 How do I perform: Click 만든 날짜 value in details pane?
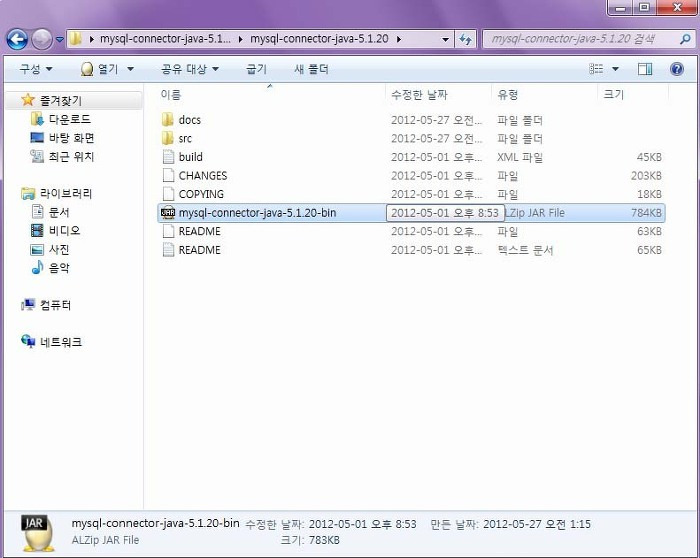coord(537,524)
